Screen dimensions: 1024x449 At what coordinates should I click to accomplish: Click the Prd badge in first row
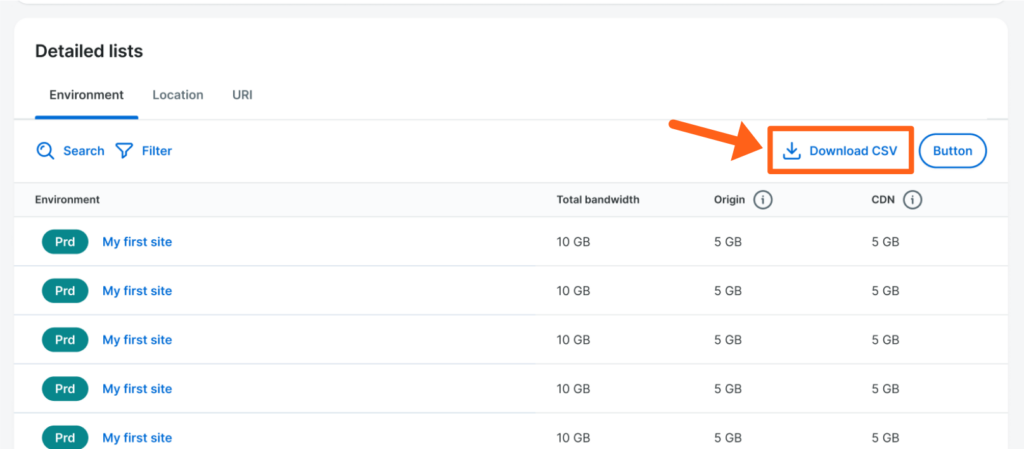pos(65,242)
